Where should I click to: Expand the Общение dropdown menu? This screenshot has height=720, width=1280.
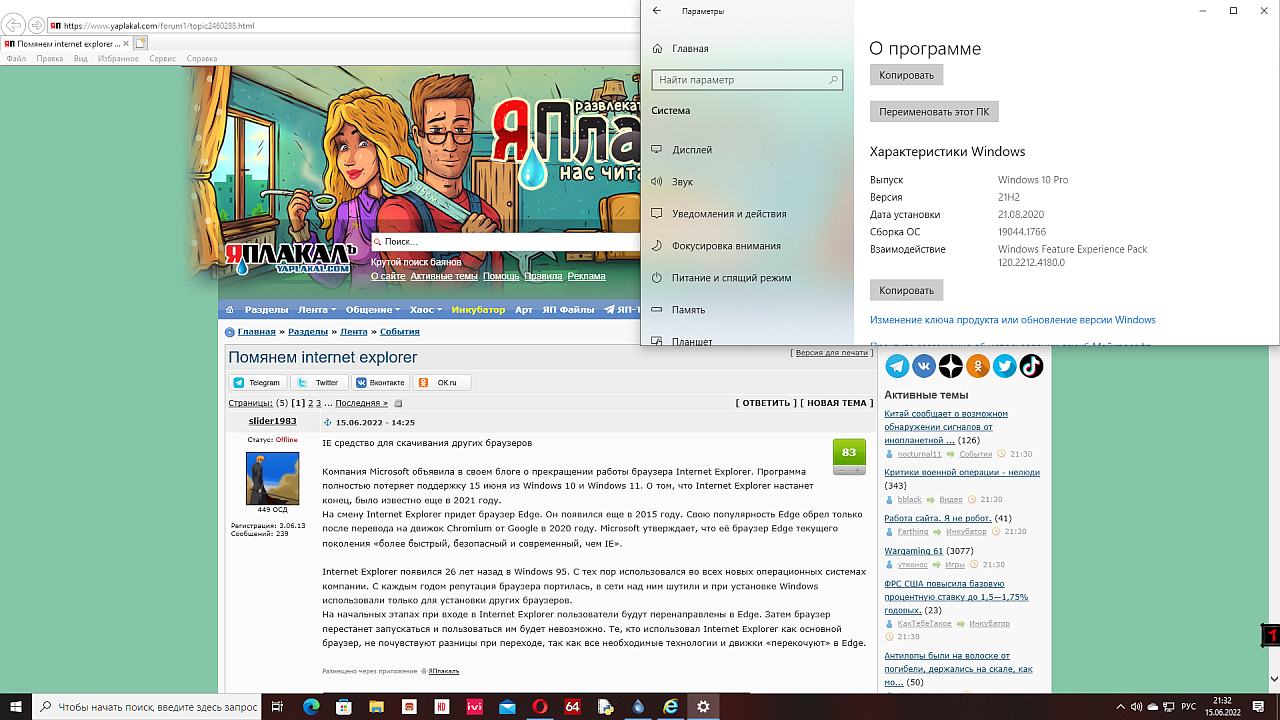[372, 310]
